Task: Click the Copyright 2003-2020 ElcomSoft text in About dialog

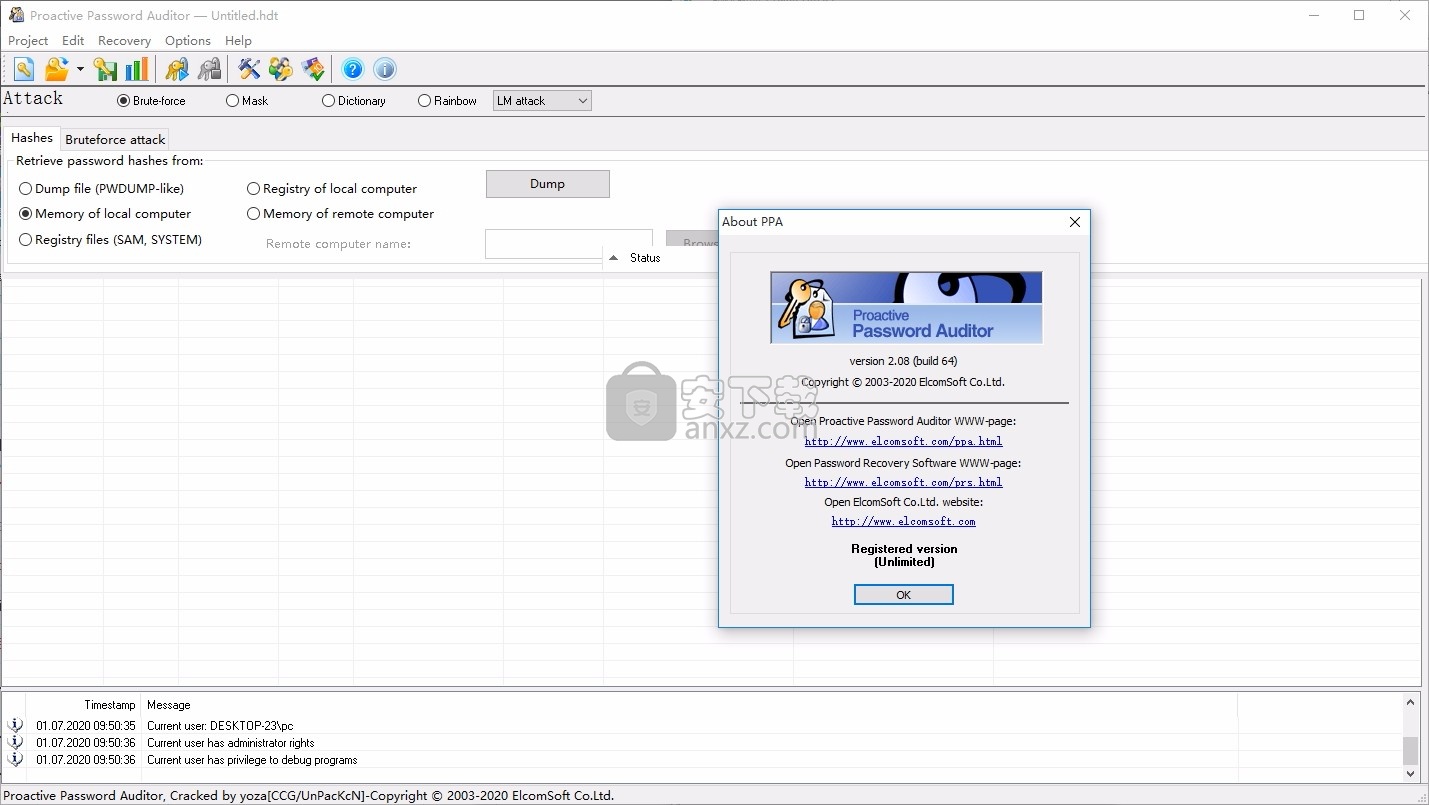Action: point(903,382)
